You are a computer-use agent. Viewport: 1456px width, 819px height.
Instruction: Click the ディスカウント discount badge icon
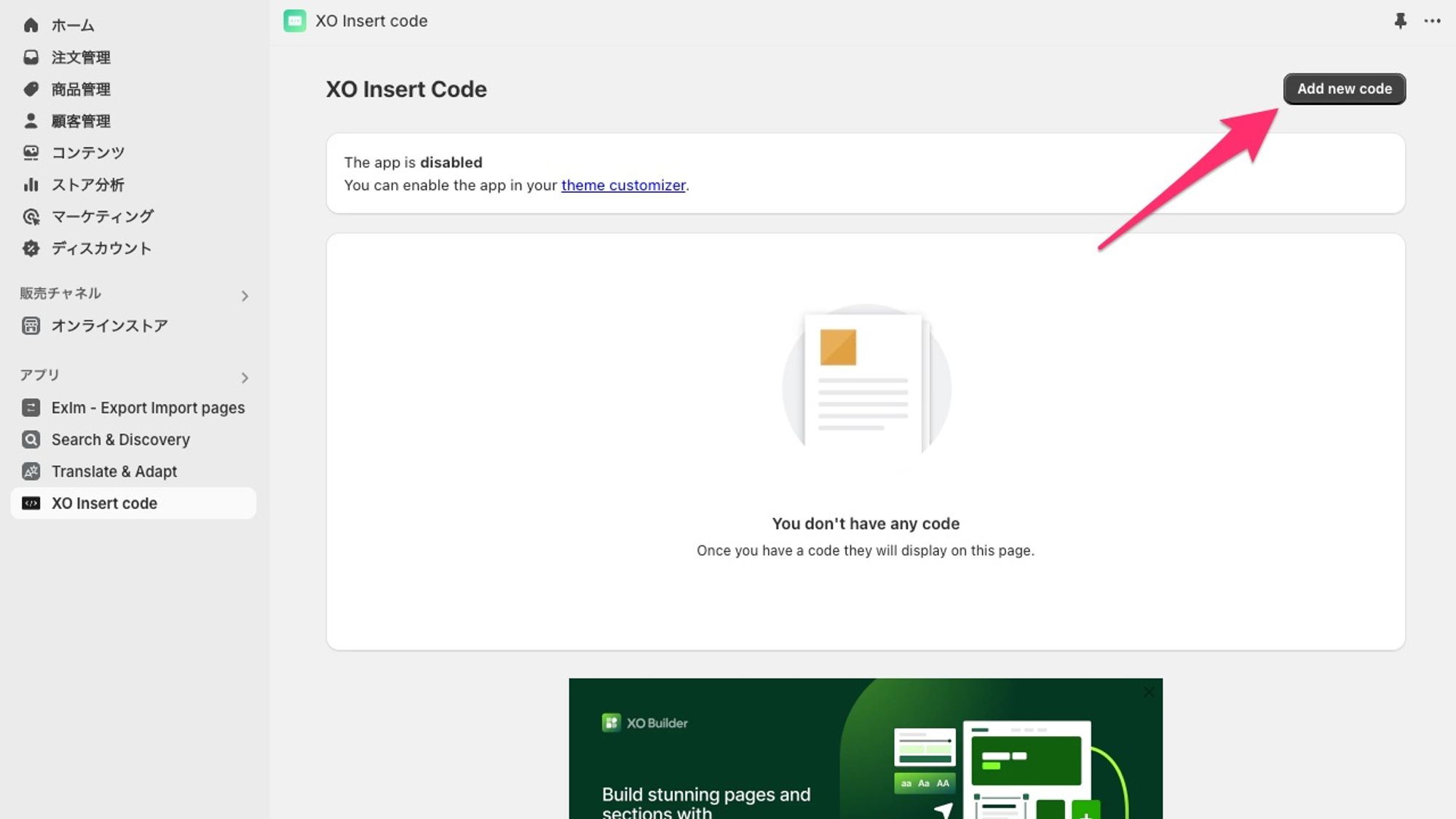pyautogui.click(x=31, y=248)
